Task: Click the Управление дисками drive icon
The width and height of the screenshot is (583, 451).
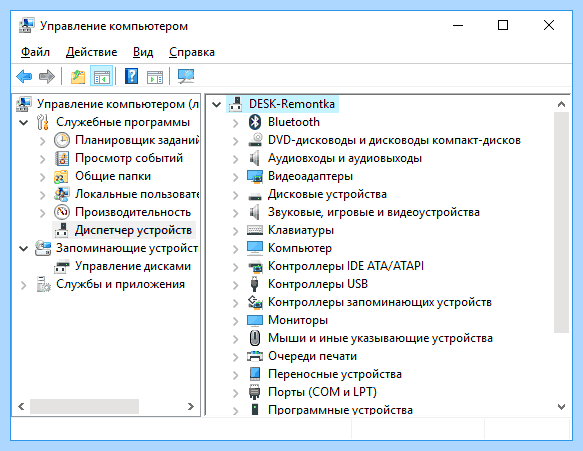Action: coord(62,266)
